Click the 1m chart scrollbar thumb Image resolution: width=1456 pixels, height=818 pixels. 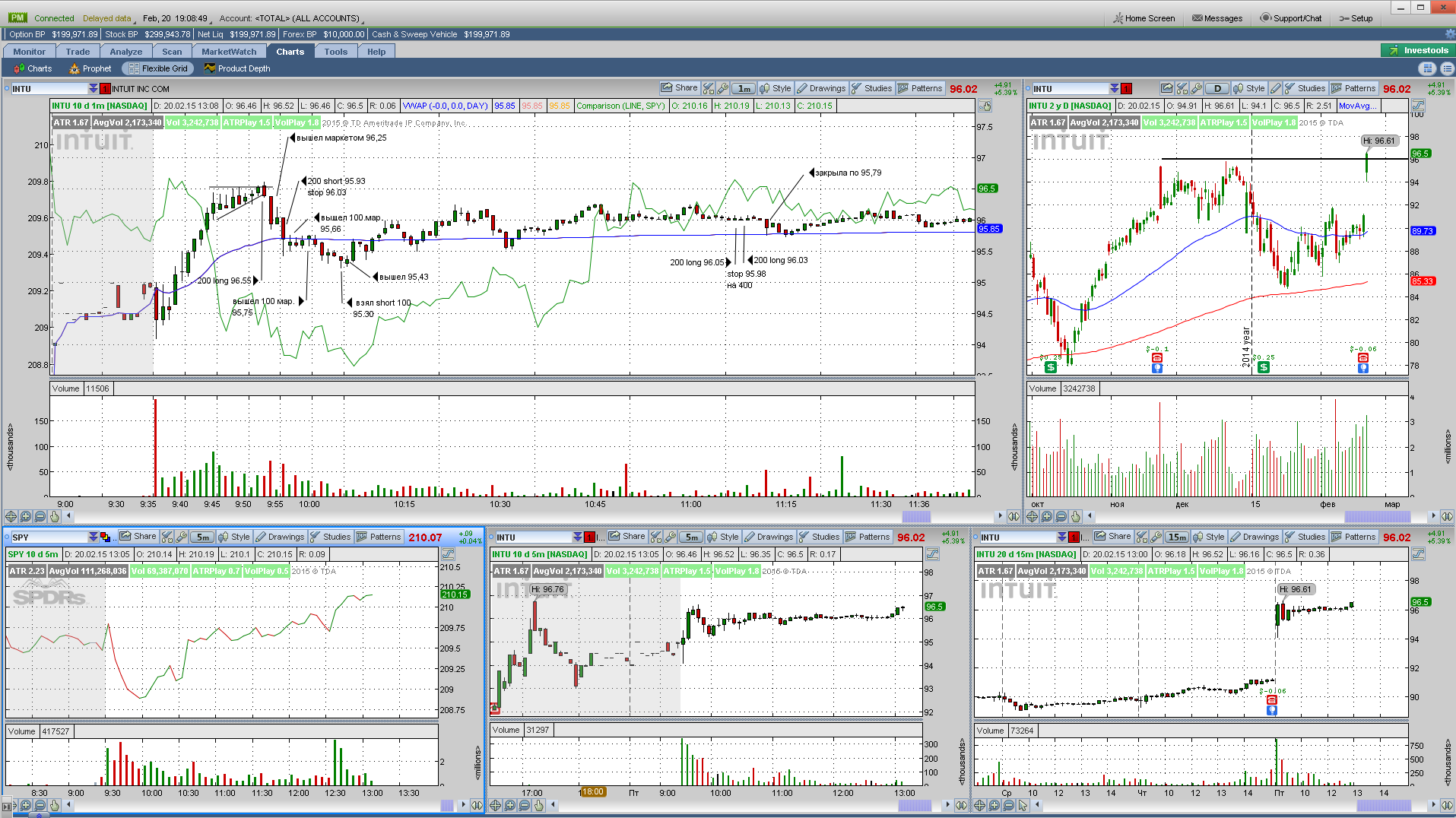click(916, 516)
